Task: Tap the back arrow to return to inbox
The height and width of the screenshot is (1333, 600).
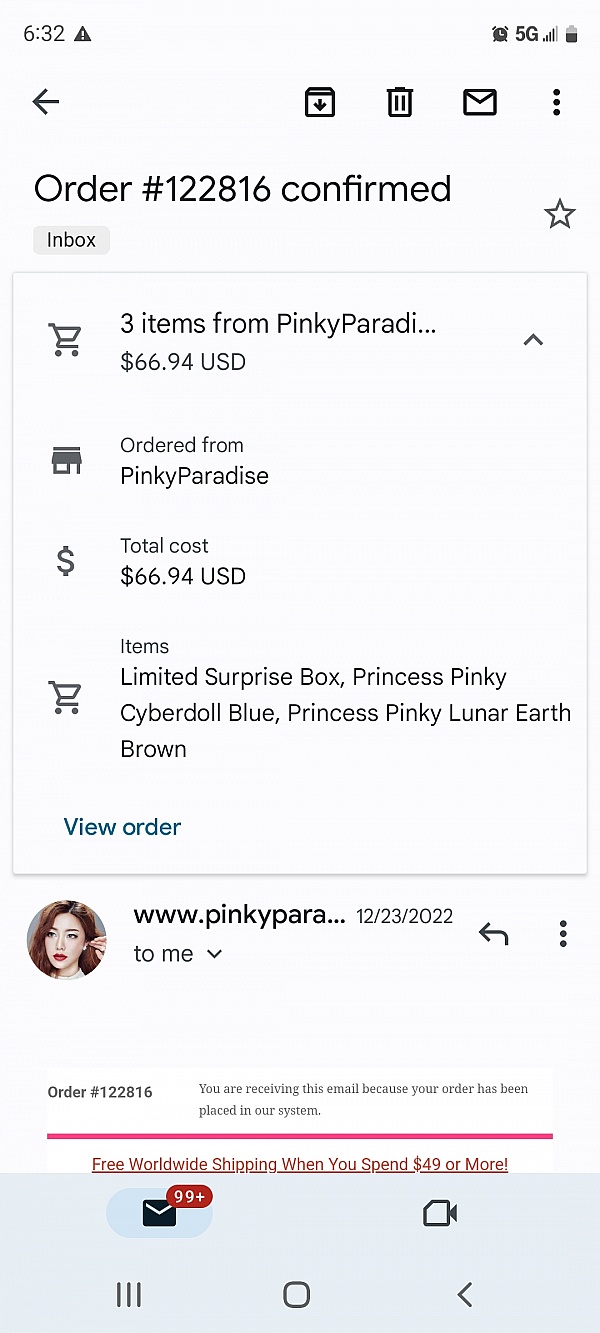Action: (x=46, y=101)
